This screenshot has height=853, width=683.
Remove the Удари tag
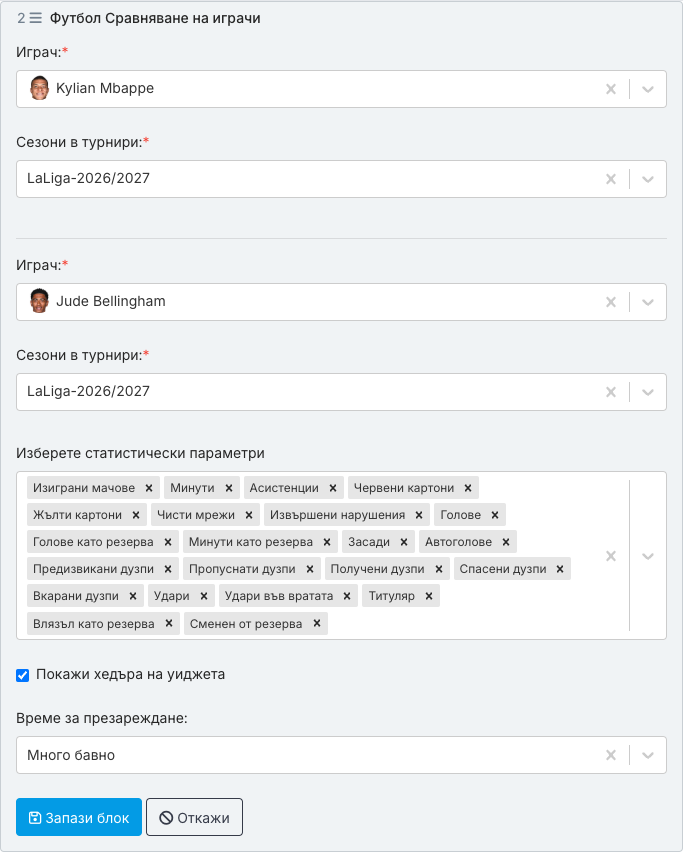tap(204, 596)
